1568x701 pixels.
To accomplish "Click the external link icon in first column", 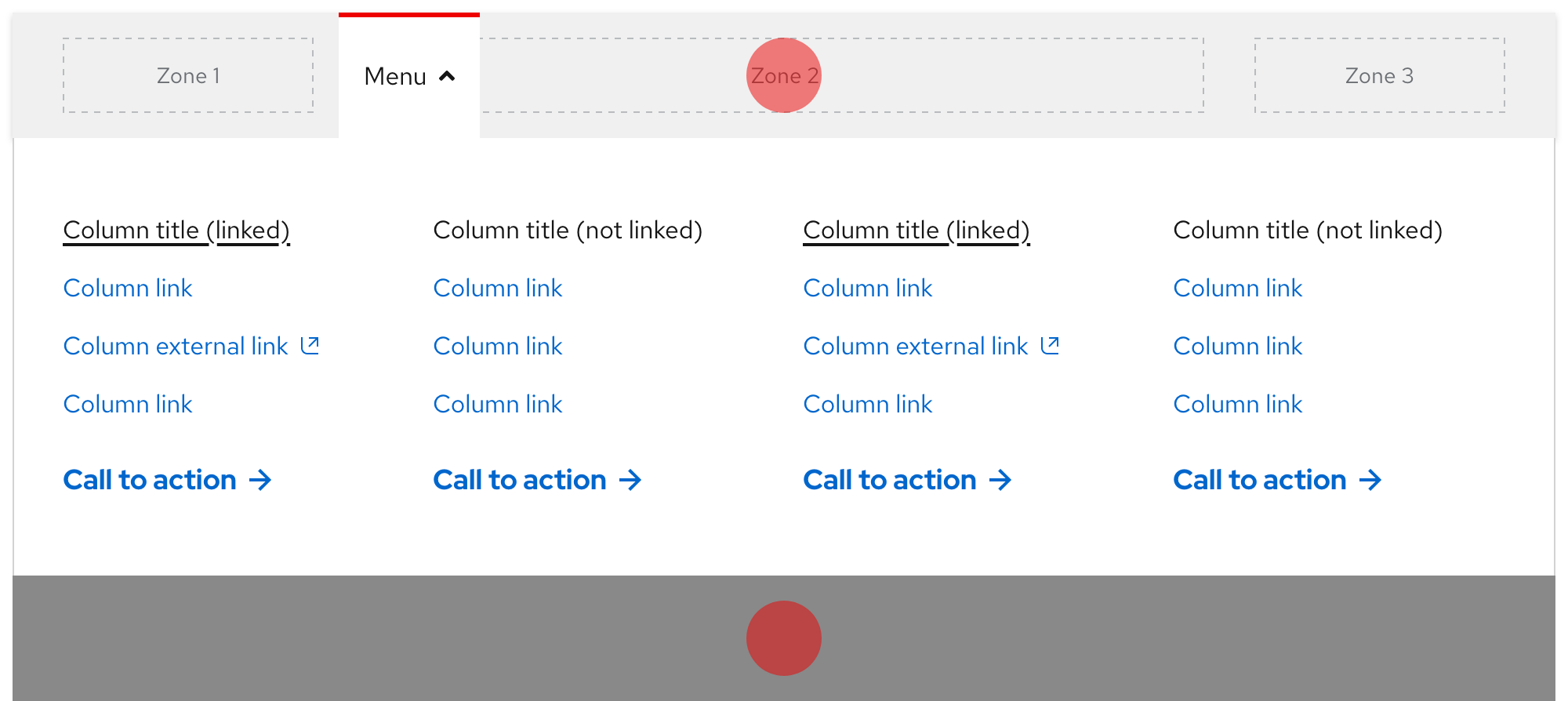I will pos(310,345).
